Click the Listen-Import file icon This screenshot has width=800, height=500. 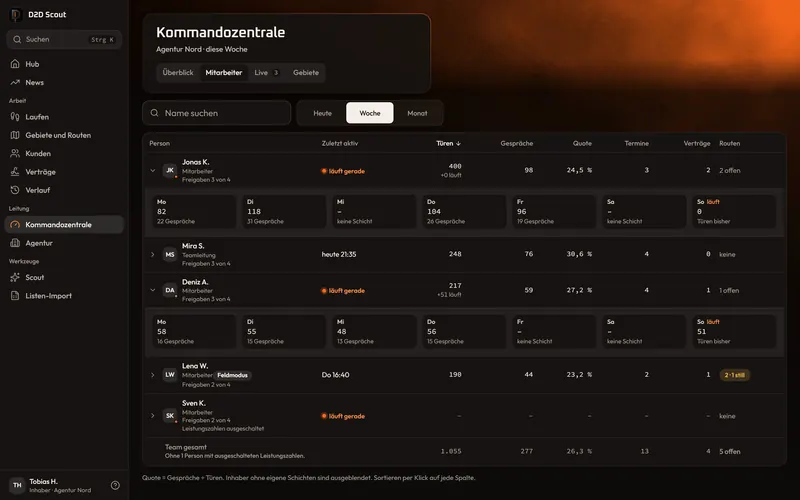point(15,296)
